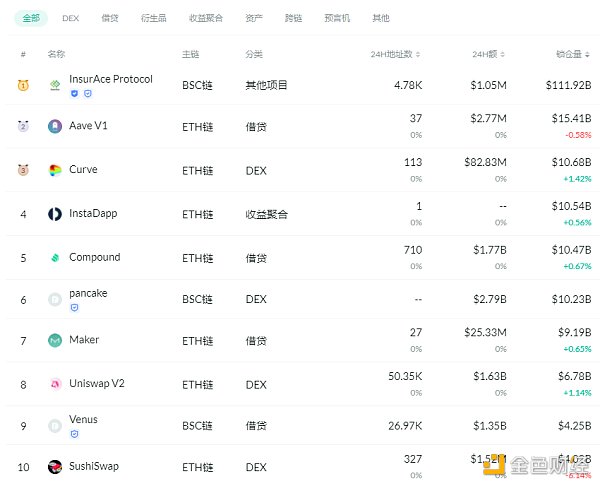Open the Compound project link
This screenshot has width=600, height=486.
94,257
